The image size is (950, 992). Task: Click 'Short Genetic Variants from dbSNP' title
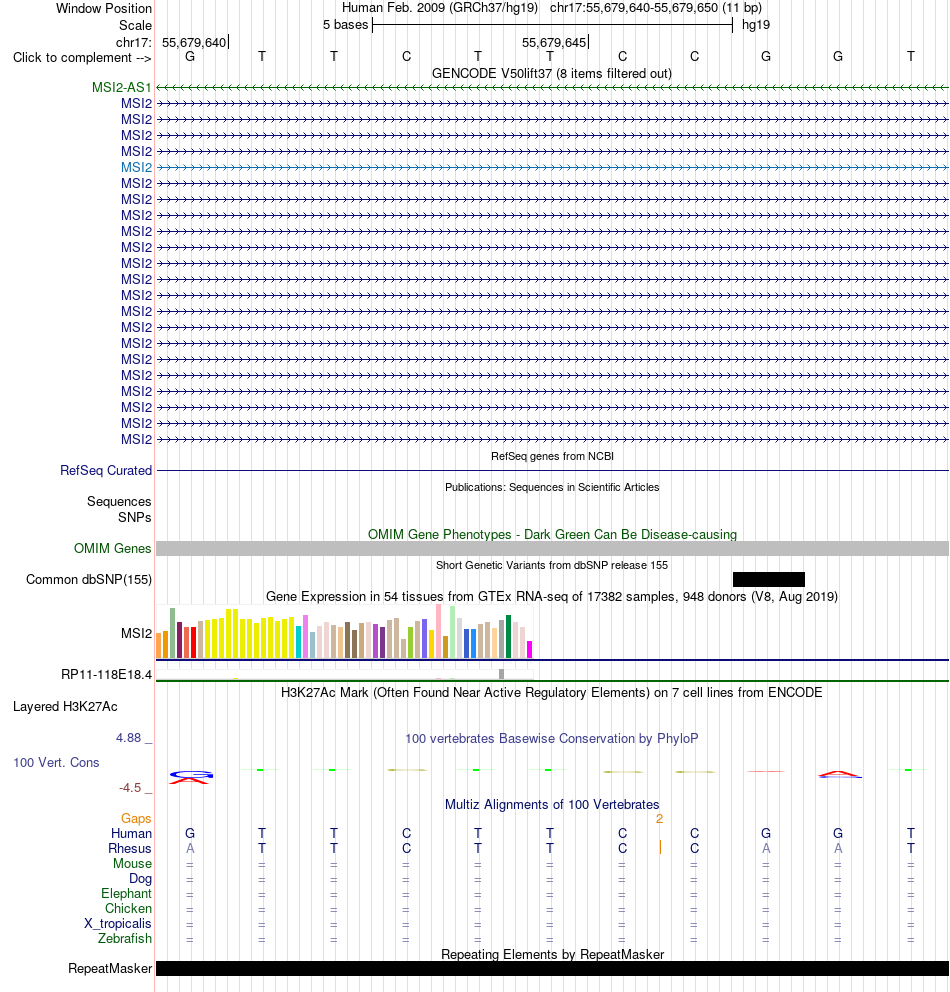pyautogui.click(x=552, y=565)
